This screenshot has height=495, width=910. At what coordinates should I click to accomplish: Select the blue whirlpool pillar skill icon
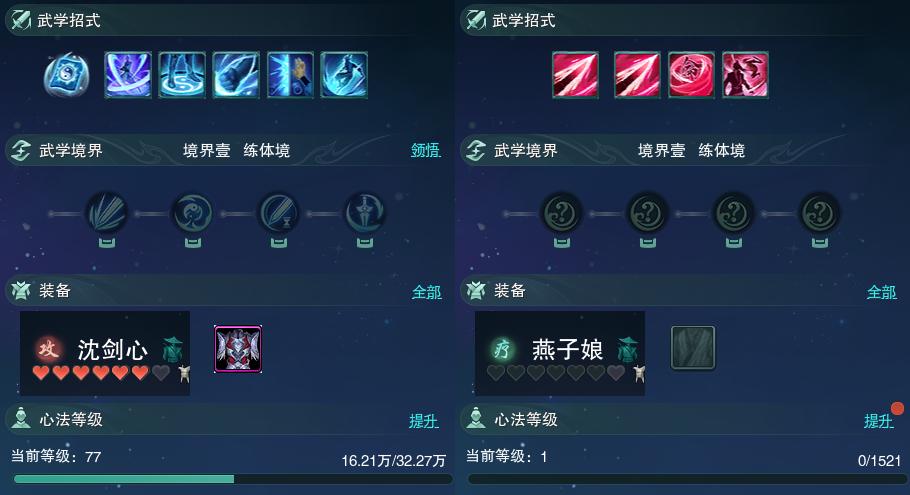(182, 75)
